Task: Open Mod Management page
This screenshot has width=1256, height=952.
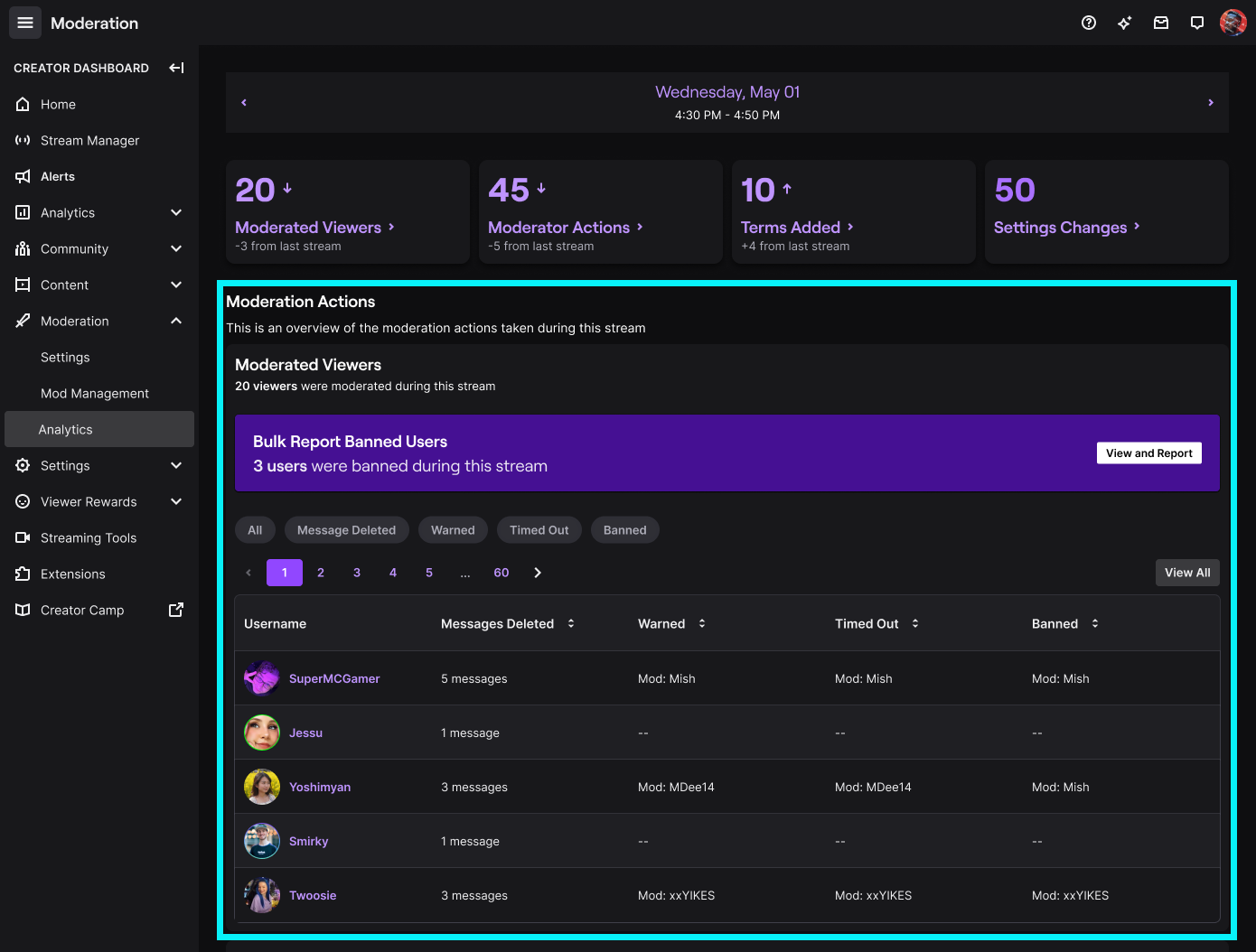Action: pyautogui.click(x=94, y=393)
